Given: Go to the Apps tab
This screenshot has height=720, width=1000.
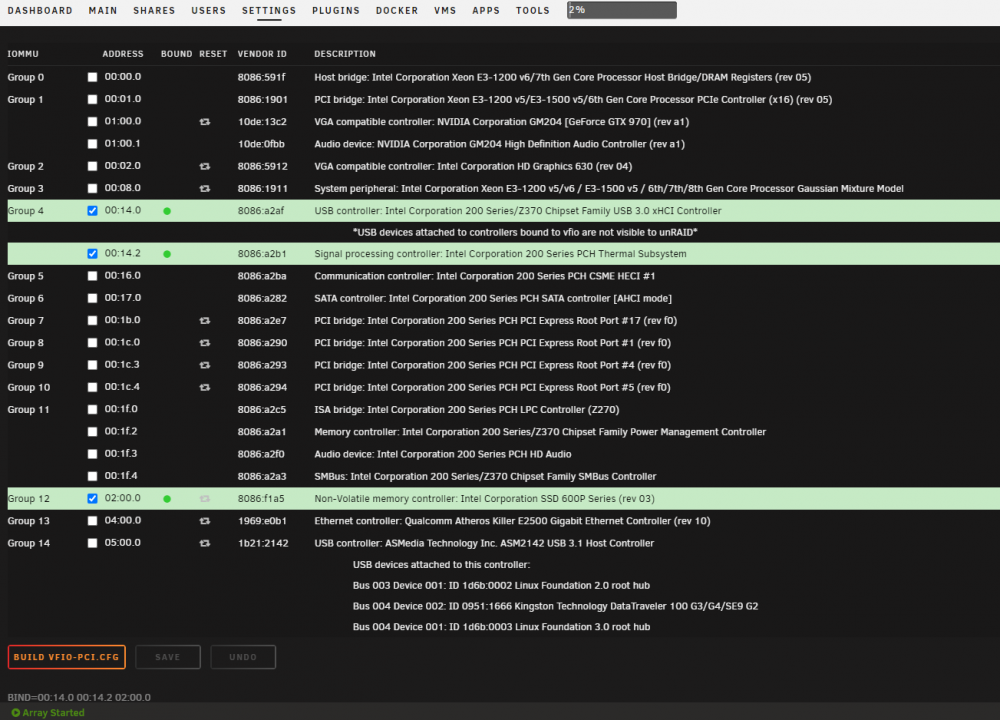Looking at the screenshot, I should click(486, 11).
